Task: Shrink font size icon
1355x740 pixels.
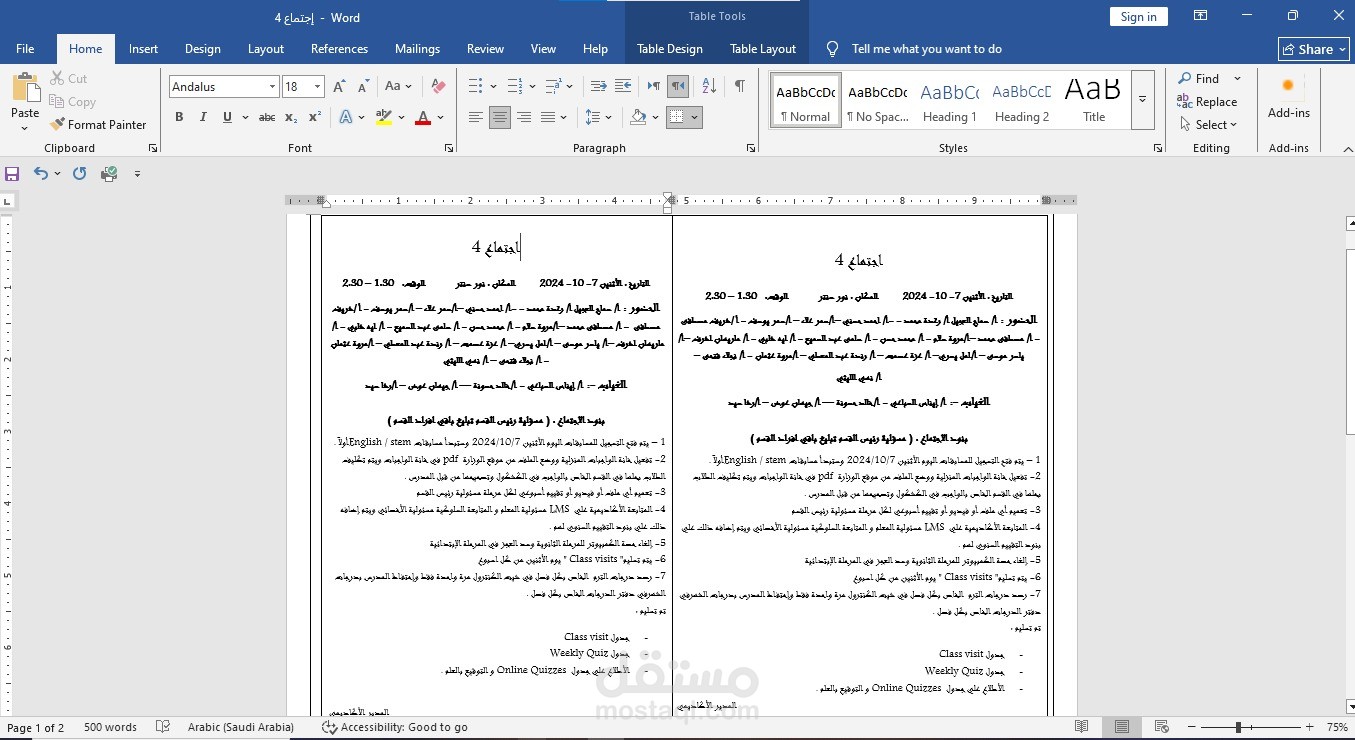Action: [x=363, y=87]
